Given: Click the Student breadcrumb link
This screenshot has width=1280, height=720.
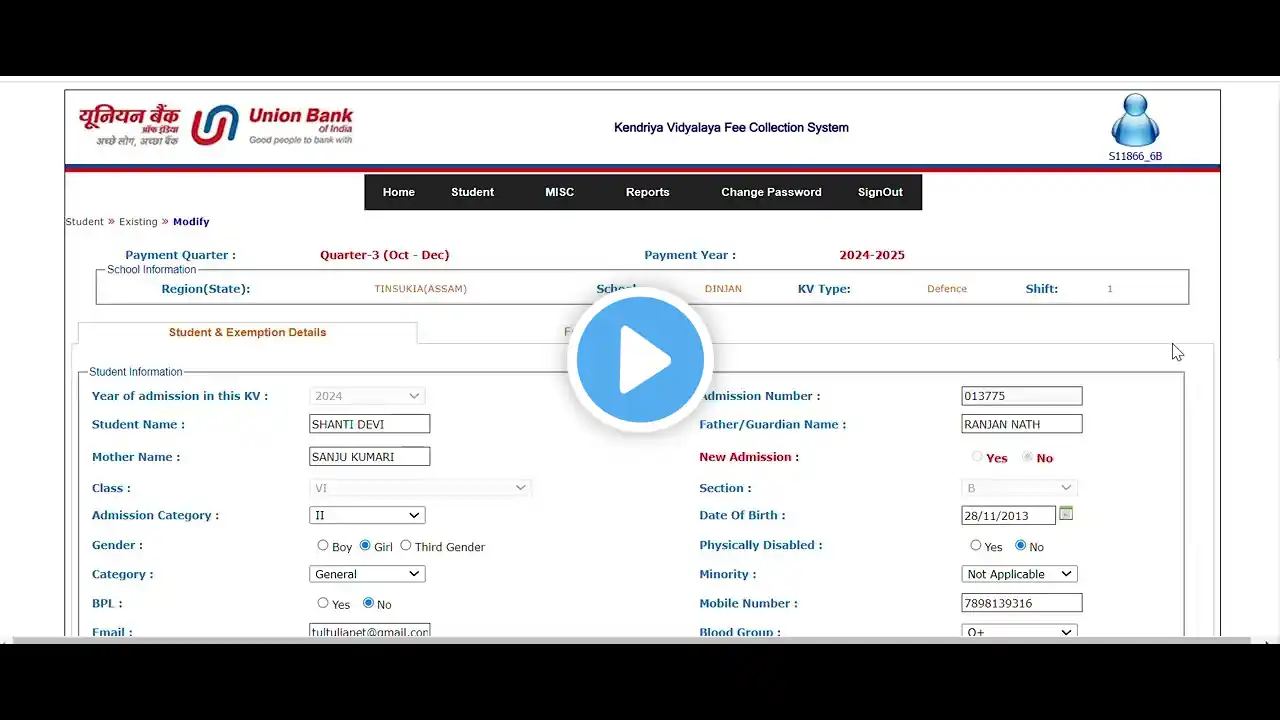Looking at the screenshot, I should (85, 222).
